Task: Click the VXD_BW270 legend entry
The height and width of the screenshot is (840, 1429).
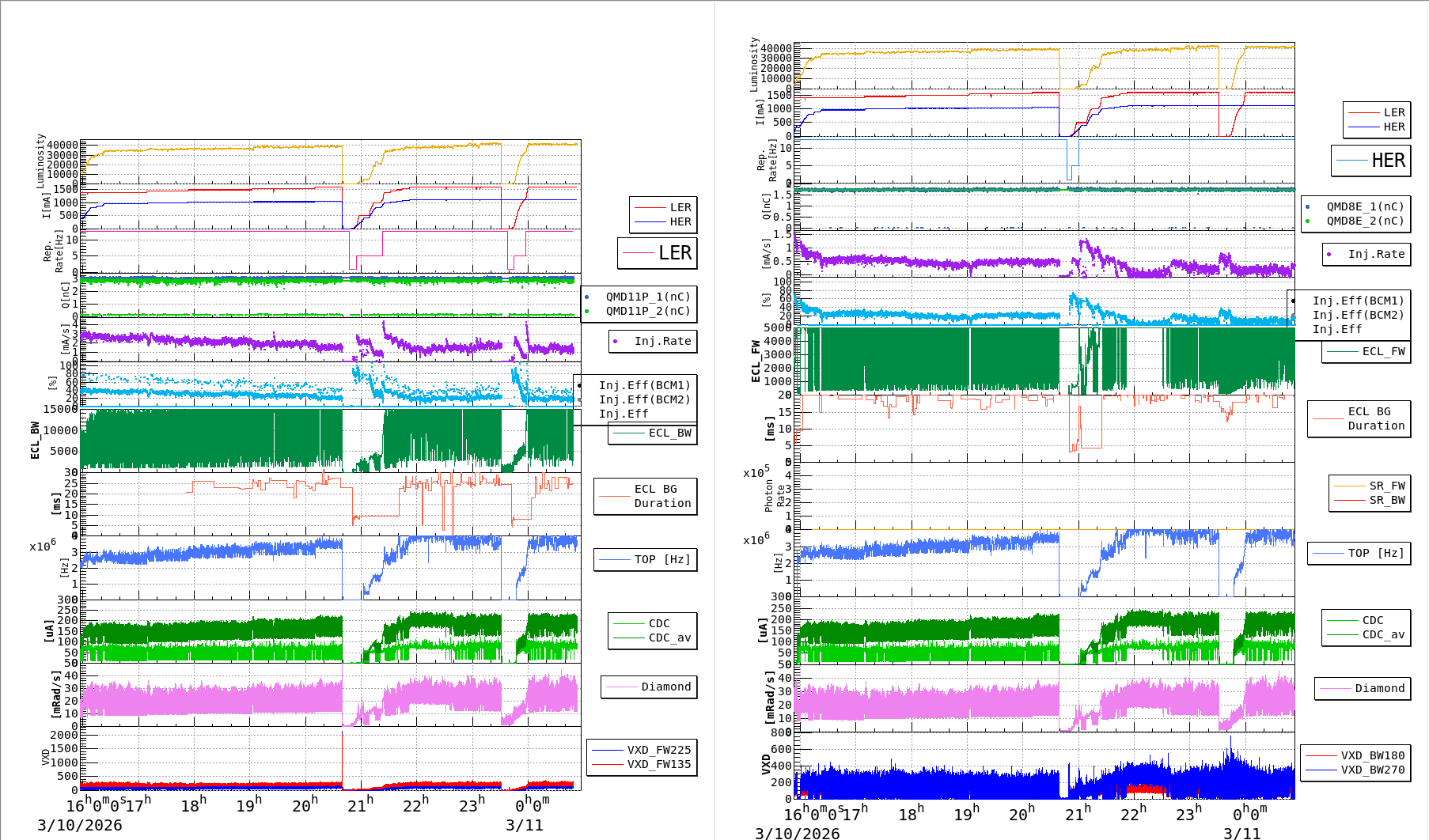Action: (x=1355, y=770)
